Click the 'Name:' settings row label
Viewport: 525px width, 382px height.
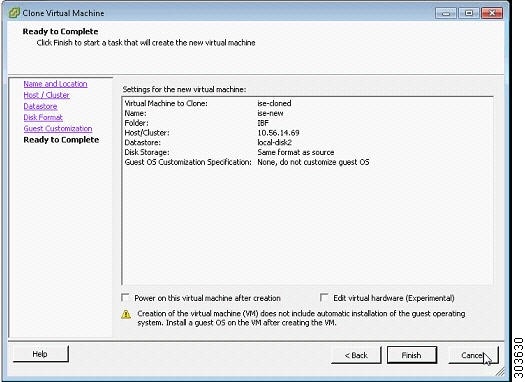point(135,113)
